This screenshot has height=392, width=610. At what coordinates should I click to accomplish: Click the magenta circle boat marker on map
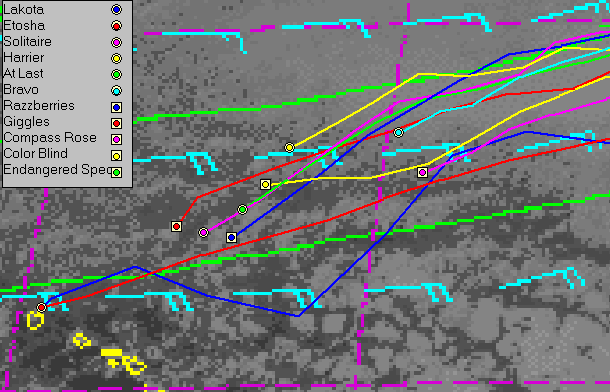203,233
